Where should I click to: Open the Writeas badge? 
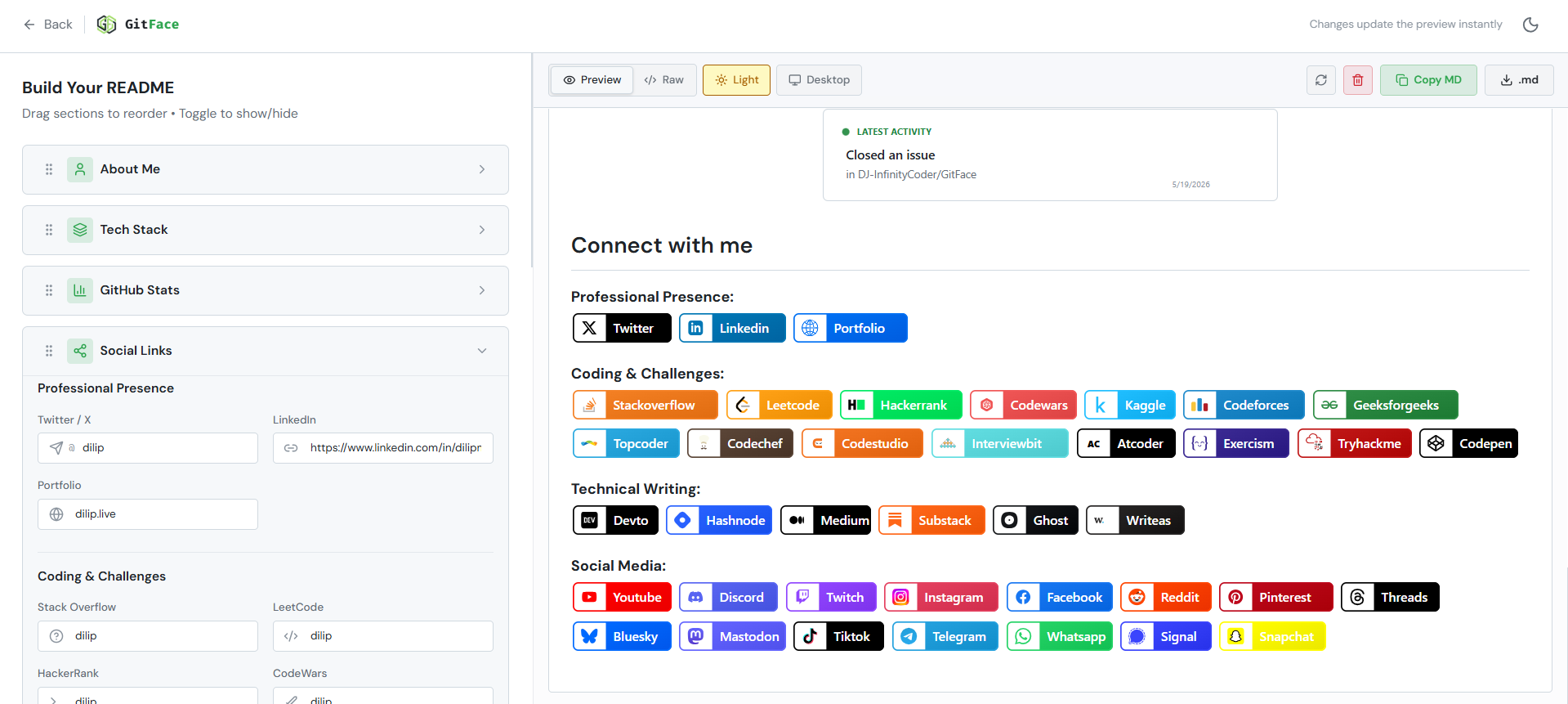(1135, 520)
